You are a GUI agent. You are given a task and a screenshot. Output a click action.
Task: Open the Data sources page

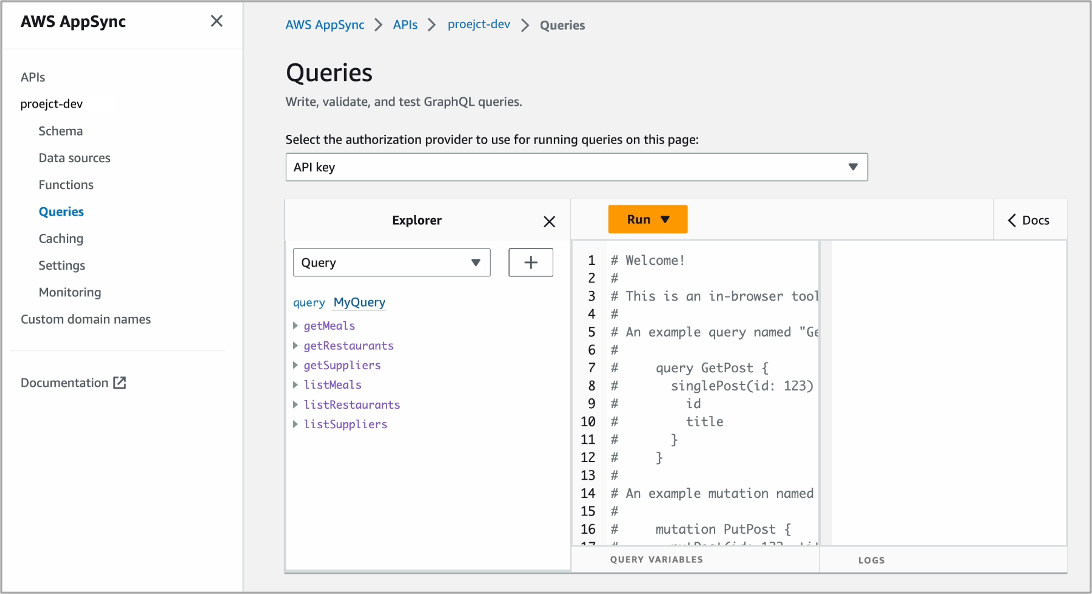point(75,158)
